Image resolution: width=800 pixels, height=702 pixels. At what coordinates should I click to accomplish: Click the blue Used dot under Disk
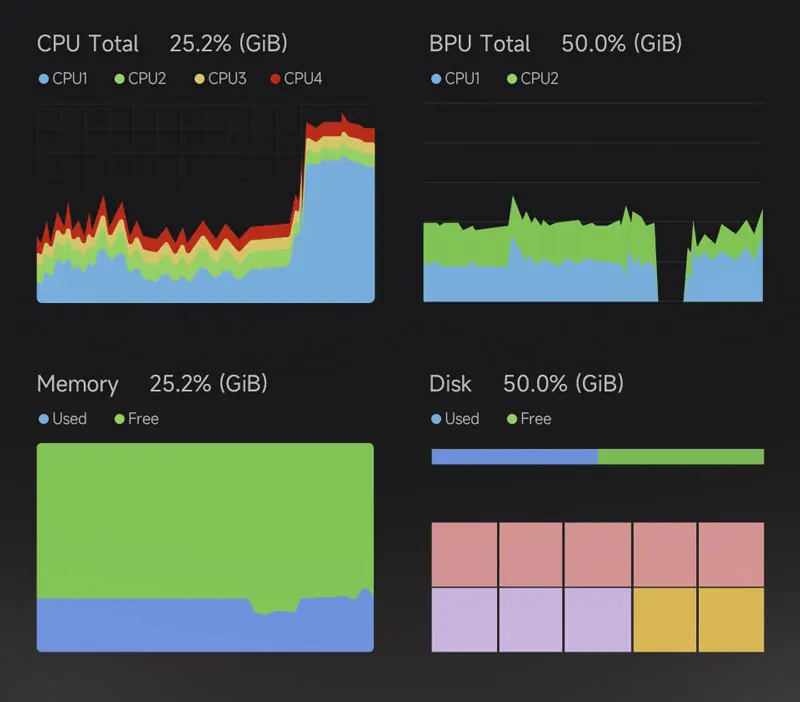436,419
